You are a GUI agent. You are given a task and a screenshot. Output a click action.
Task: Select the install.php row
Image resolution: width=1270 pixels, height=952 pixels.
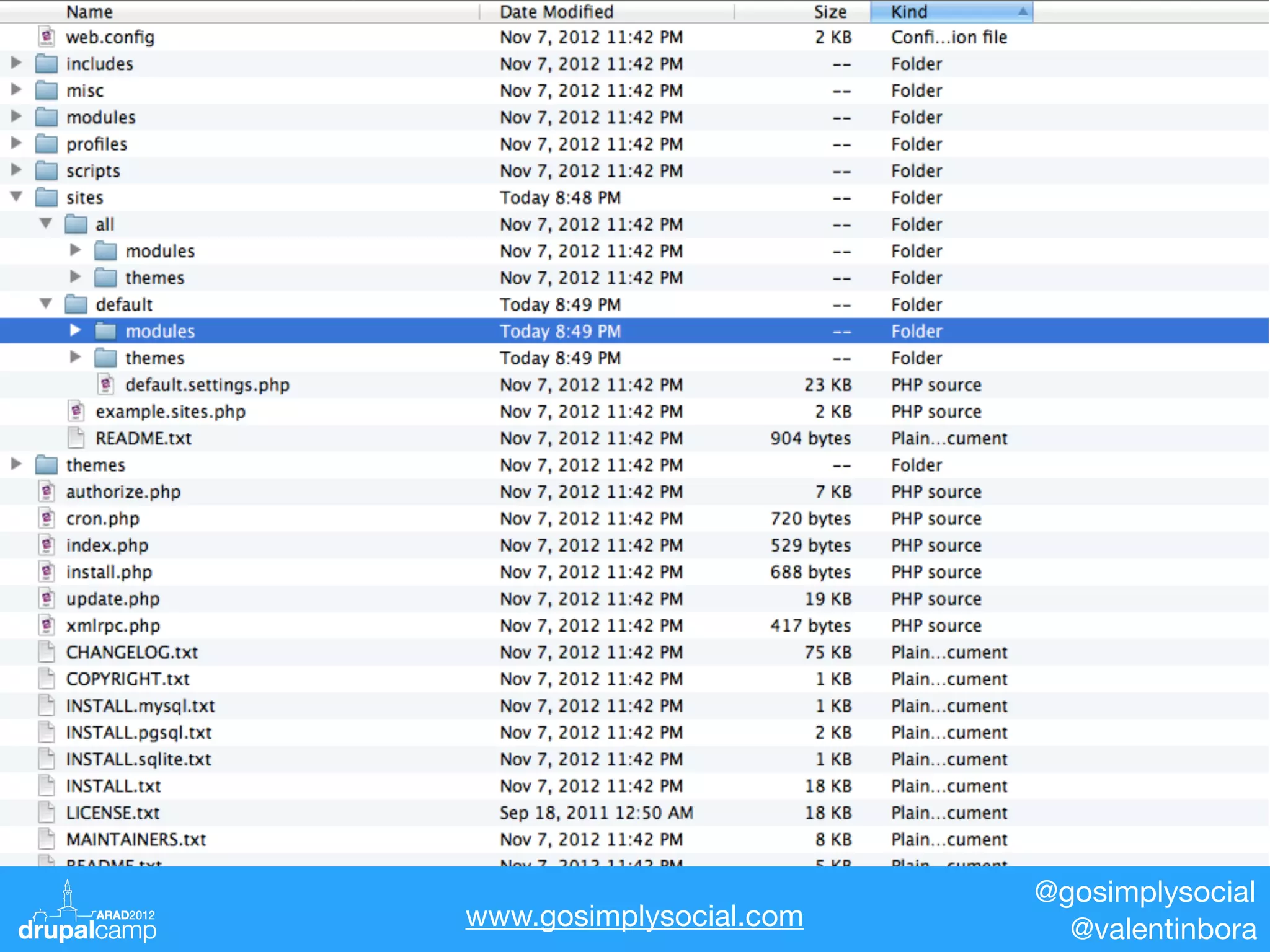pyautogui.click(x=109, y=572)
